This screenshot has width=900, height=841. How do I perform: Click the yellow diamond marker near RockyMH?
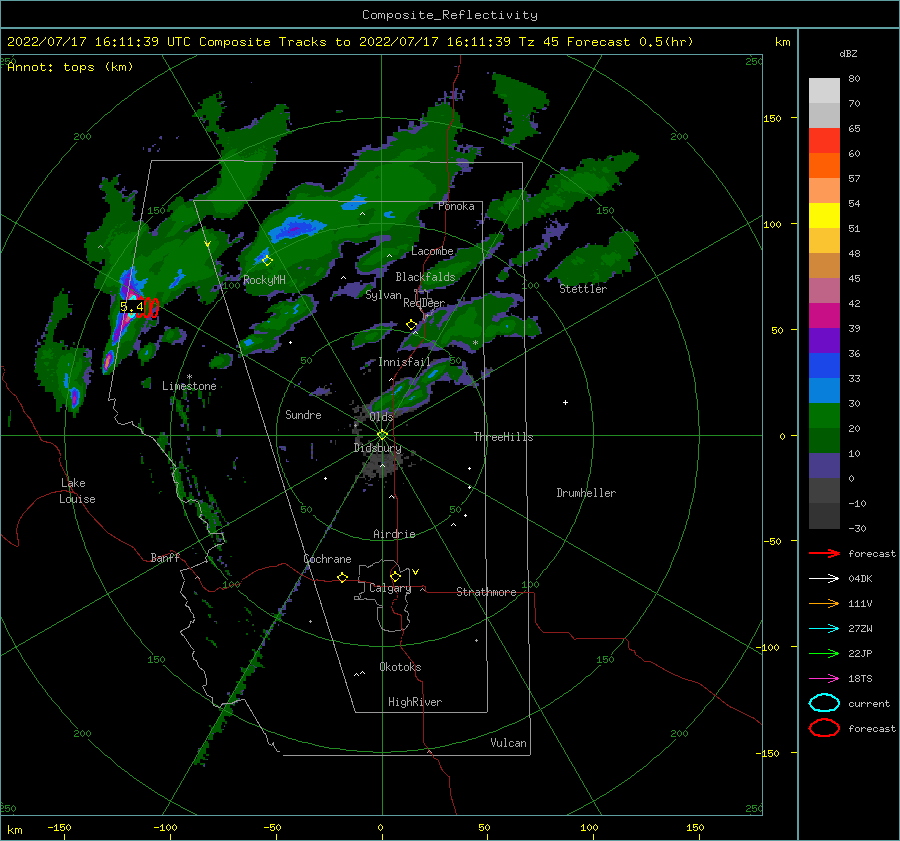pyautogui.click(x=267, y=261)
